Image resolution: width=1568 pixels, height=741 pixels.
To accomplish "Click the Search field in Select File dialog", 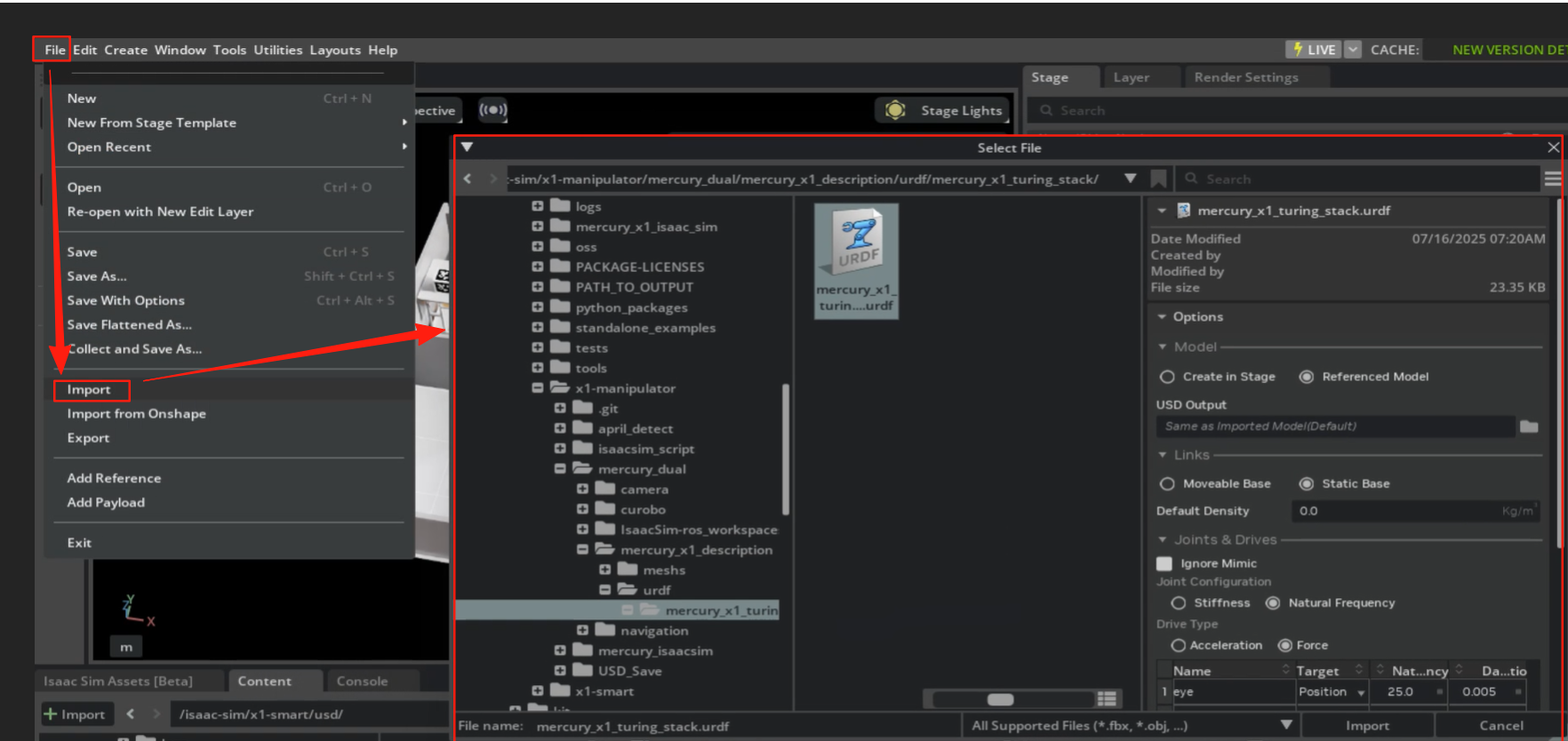I will click(1358, 179).
